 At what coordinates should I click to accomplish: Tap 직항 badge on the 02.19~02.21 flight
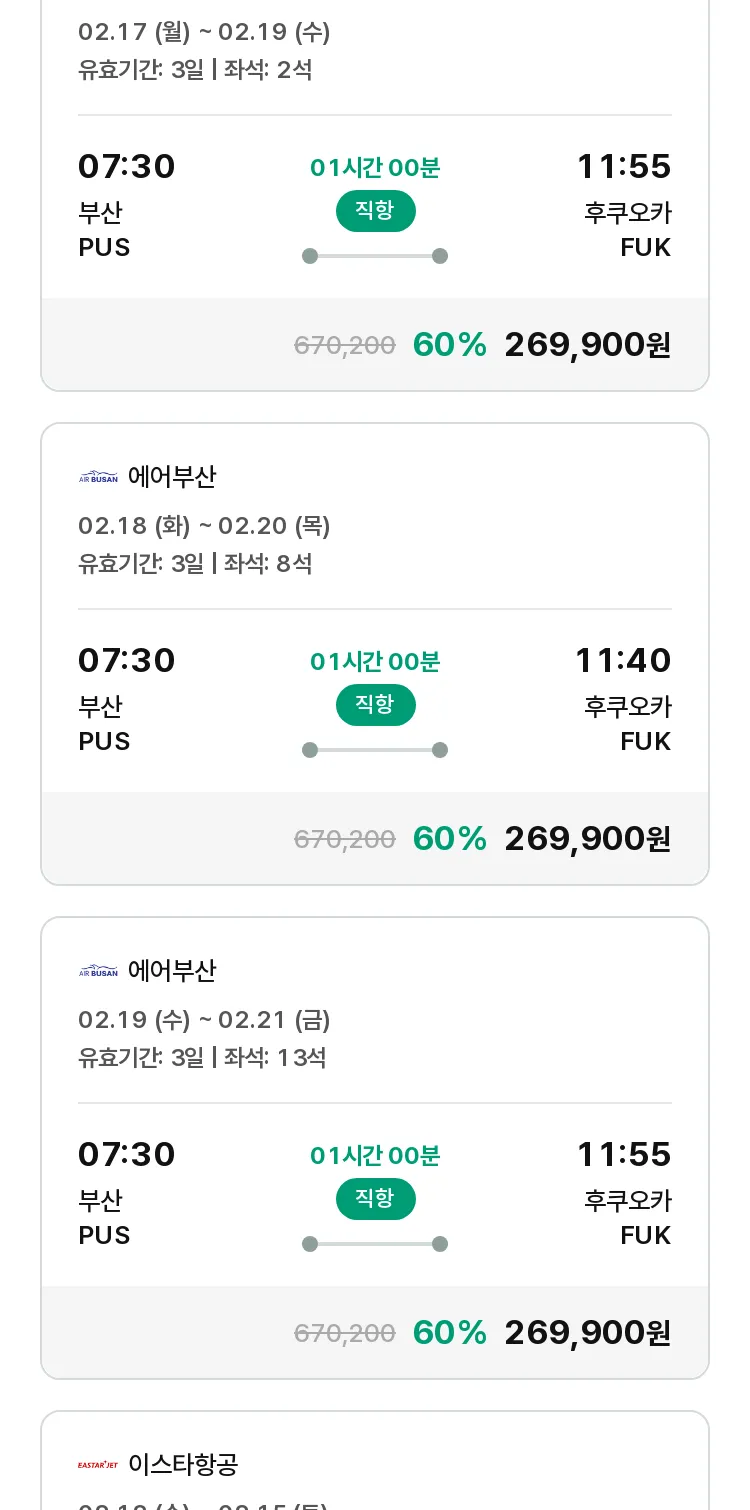pyautogui.click(x=375, y=1199)
